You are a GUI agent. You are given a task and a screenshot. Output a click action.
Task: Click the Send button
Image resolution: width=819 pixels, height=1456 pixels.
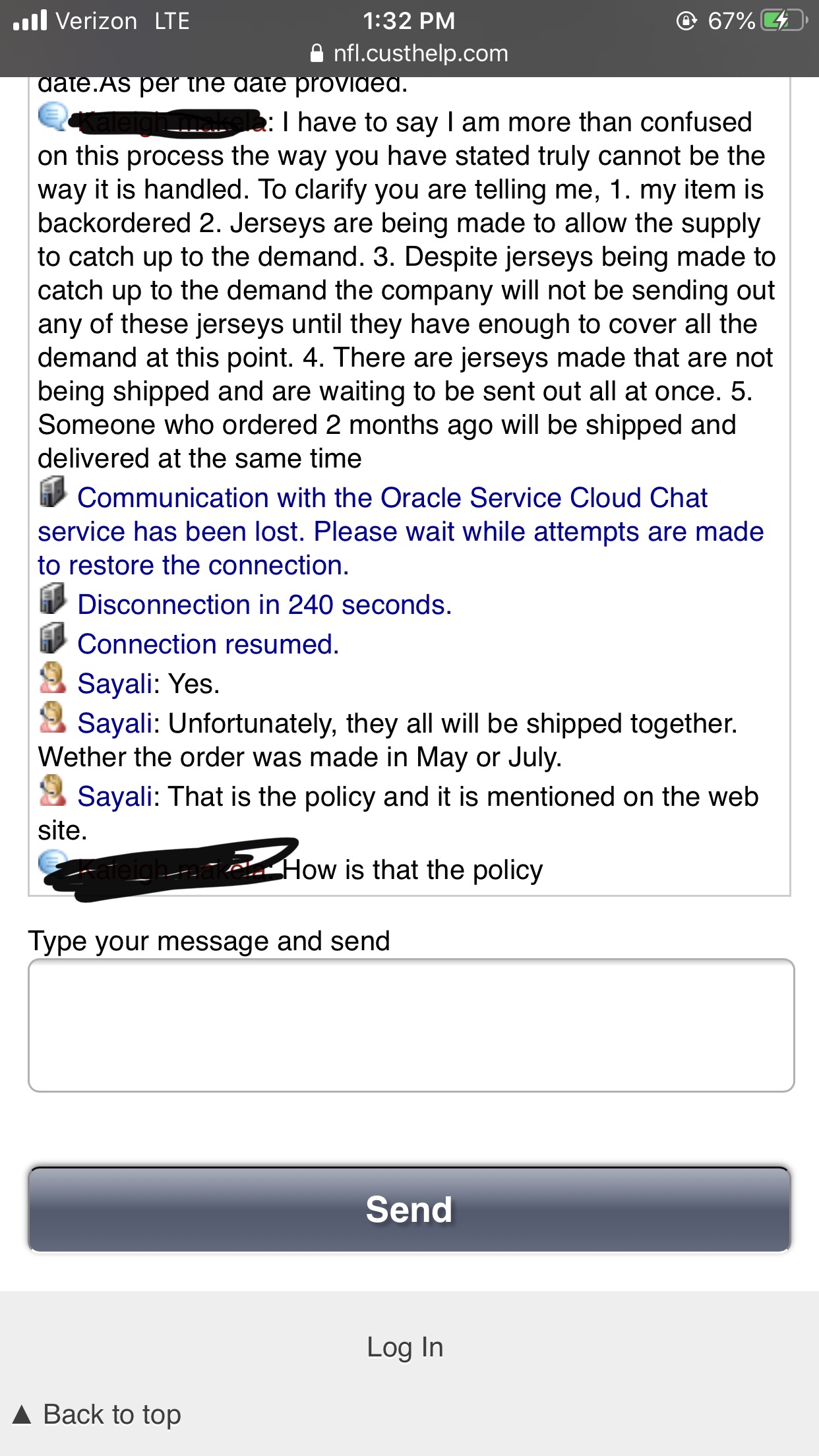[x=409, y=1209]
